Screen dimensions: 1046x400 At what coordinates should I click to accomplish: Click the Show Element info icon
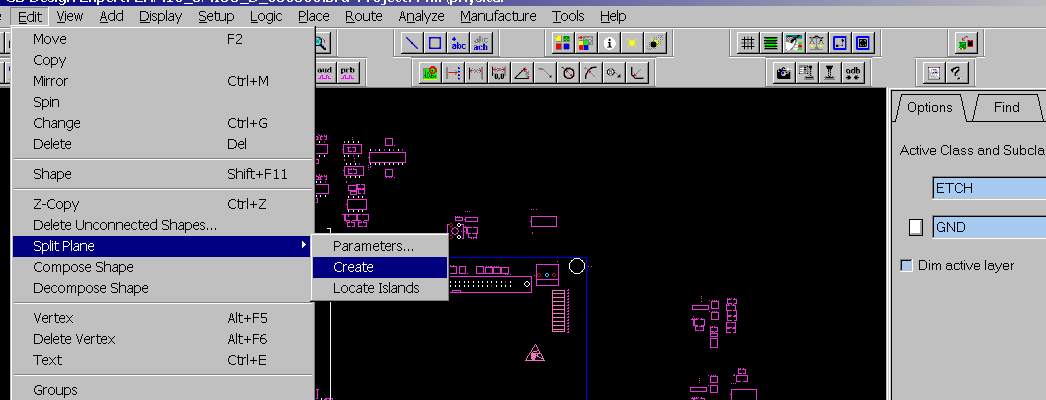[609, 43]
